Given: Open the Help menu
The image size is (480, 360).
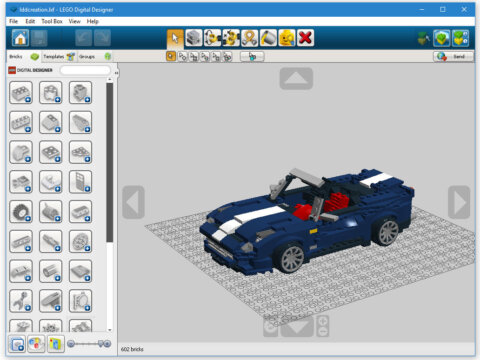Looking at the screenshot, I should tap(93, 21).
